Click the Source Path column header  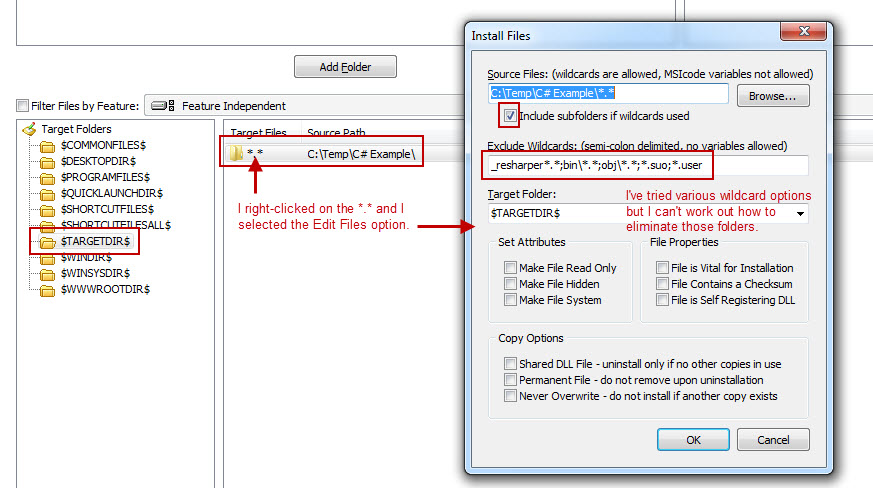tap(336, 133)
